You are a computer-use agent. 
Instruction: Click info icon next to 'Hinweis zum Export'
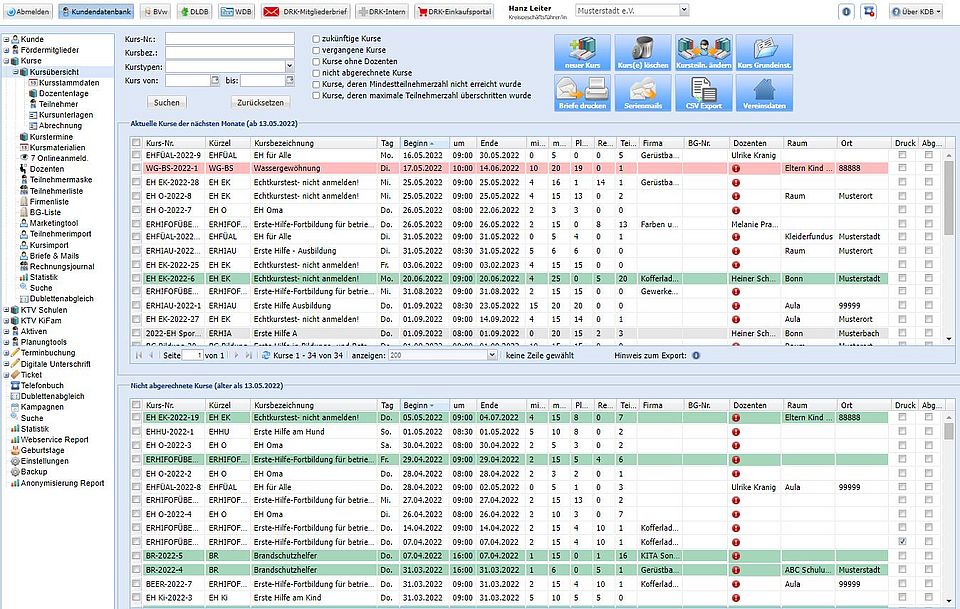[696, 355]
